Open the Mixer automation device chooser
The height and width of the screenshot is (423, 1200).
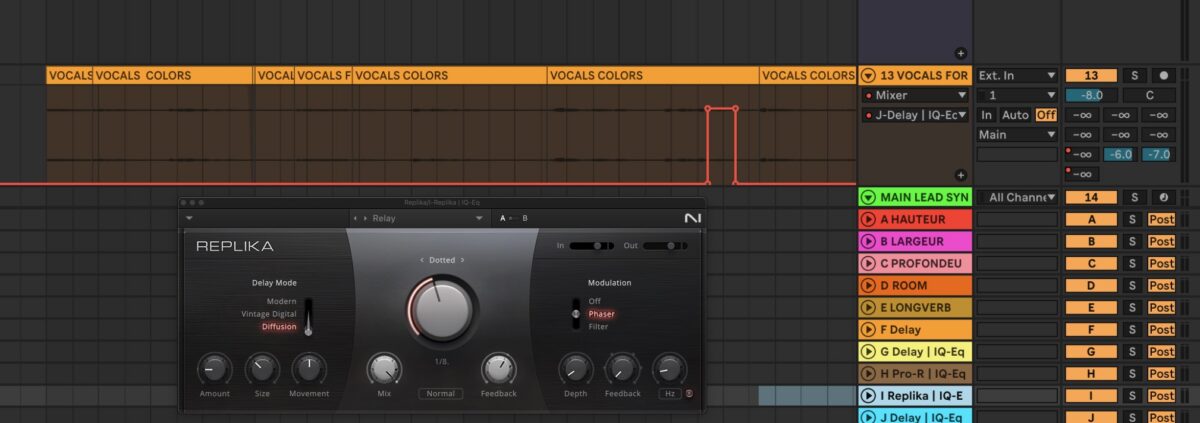click(915, 95)
